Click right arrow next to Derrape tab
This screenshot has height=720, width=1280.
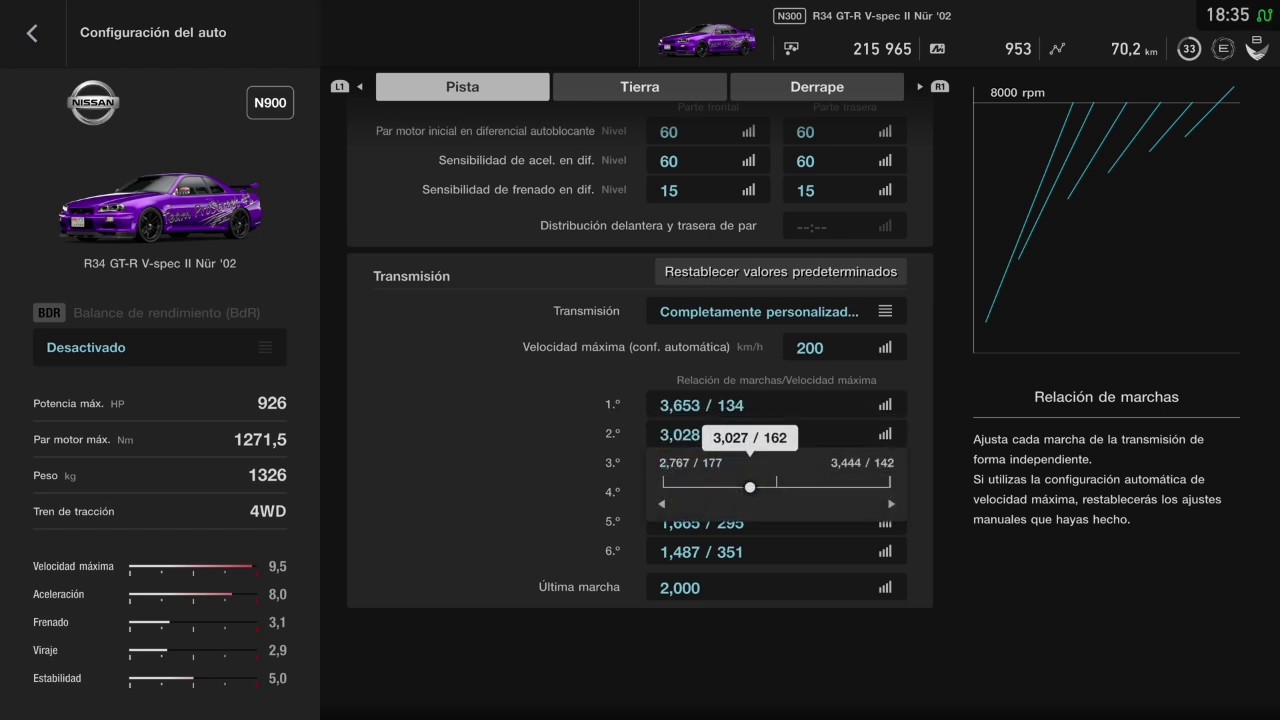tap(920, 87)
